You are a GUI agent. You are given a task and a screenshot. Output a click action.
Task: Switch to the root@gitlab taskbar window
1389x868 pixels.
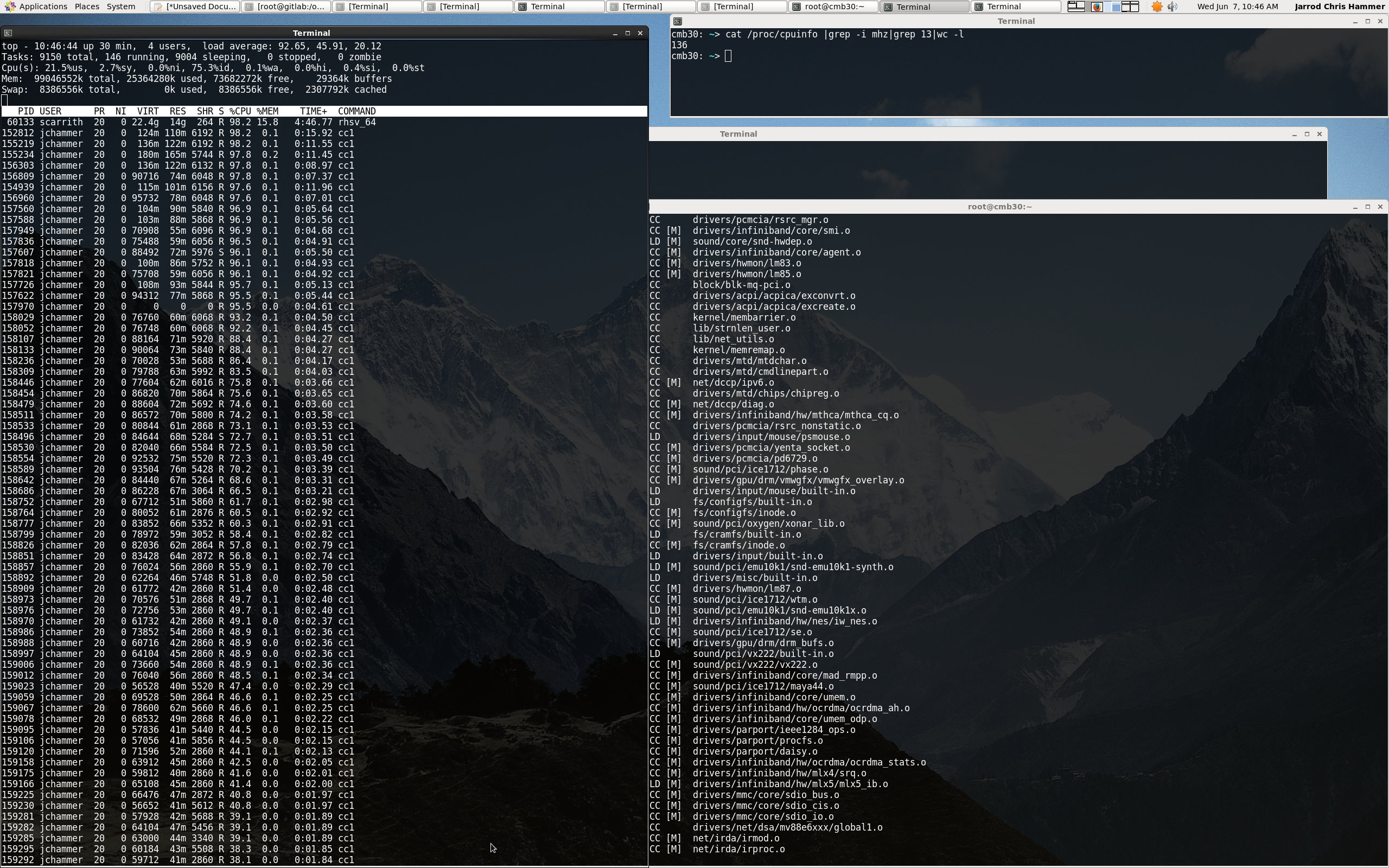tap(285, 7)
